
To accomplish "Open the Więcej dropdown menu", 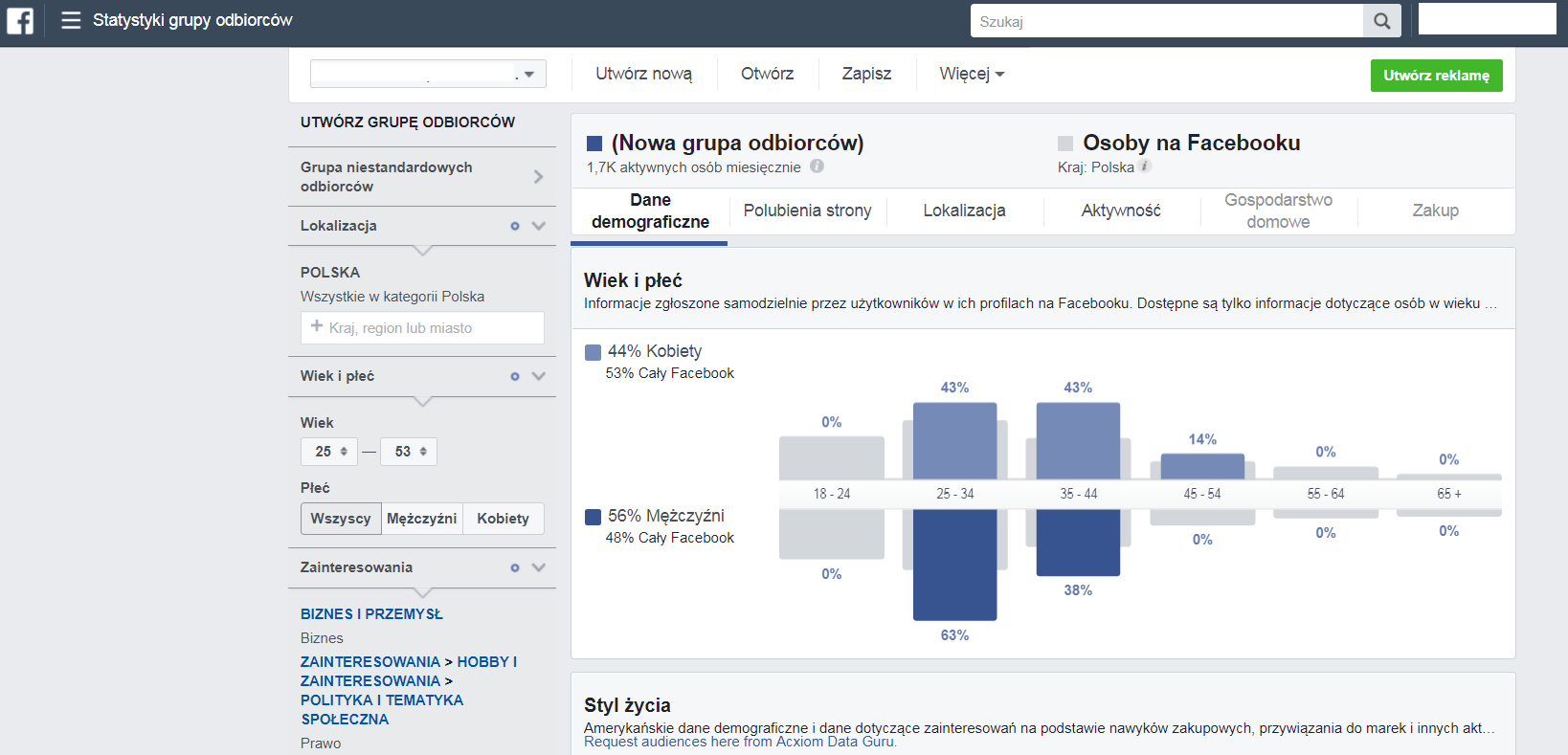I will [x=972, y=74].
